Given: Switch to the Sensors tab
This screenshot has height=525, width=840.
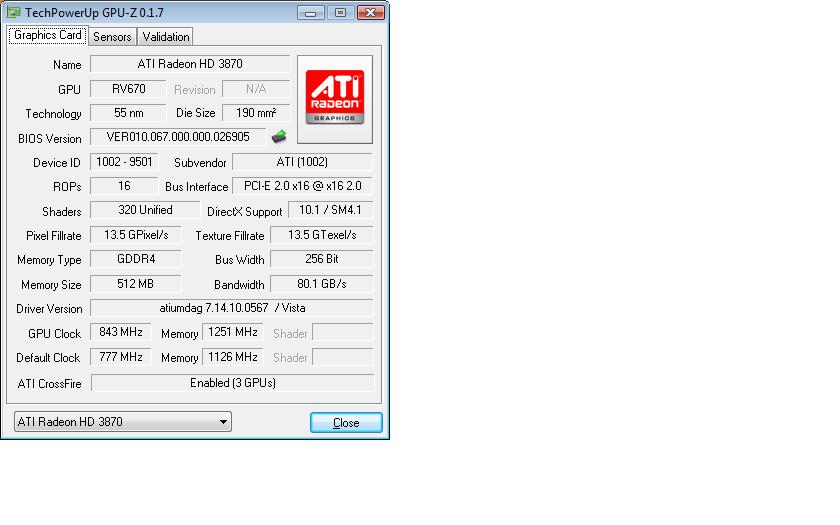Looking at the screenshot, I should [x=112, y=36].
